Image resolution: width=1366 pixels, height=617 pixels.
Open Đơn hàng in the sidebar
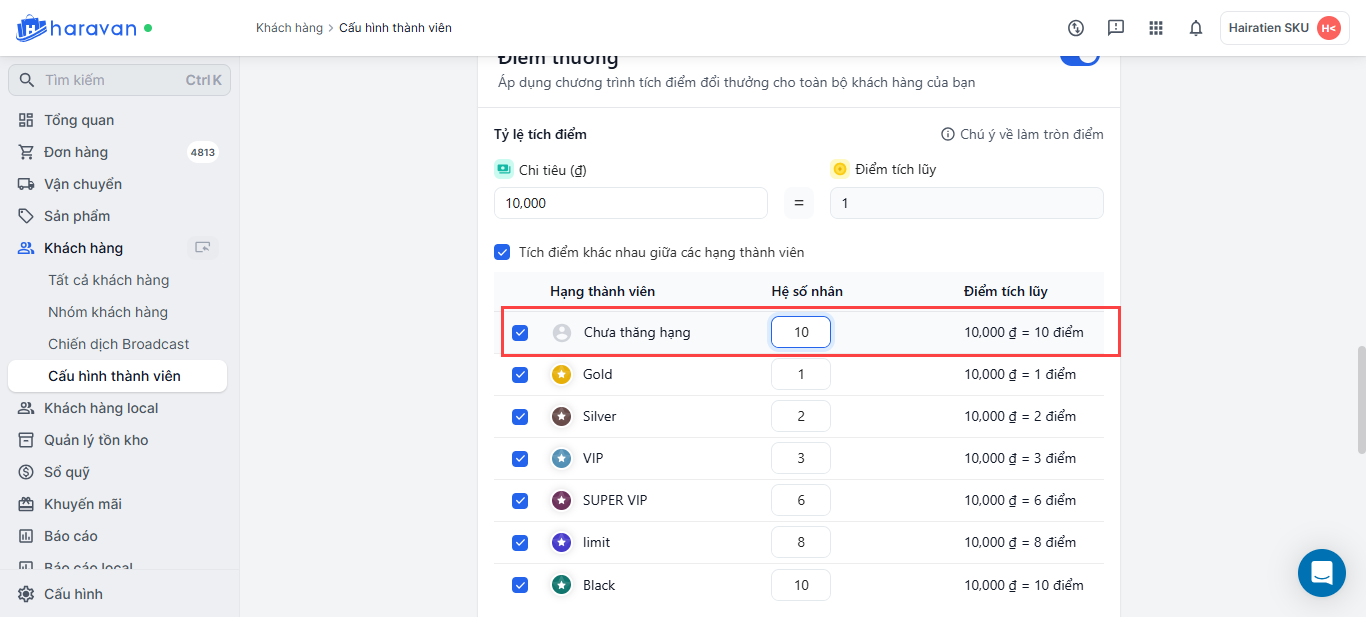click(76, 152)
